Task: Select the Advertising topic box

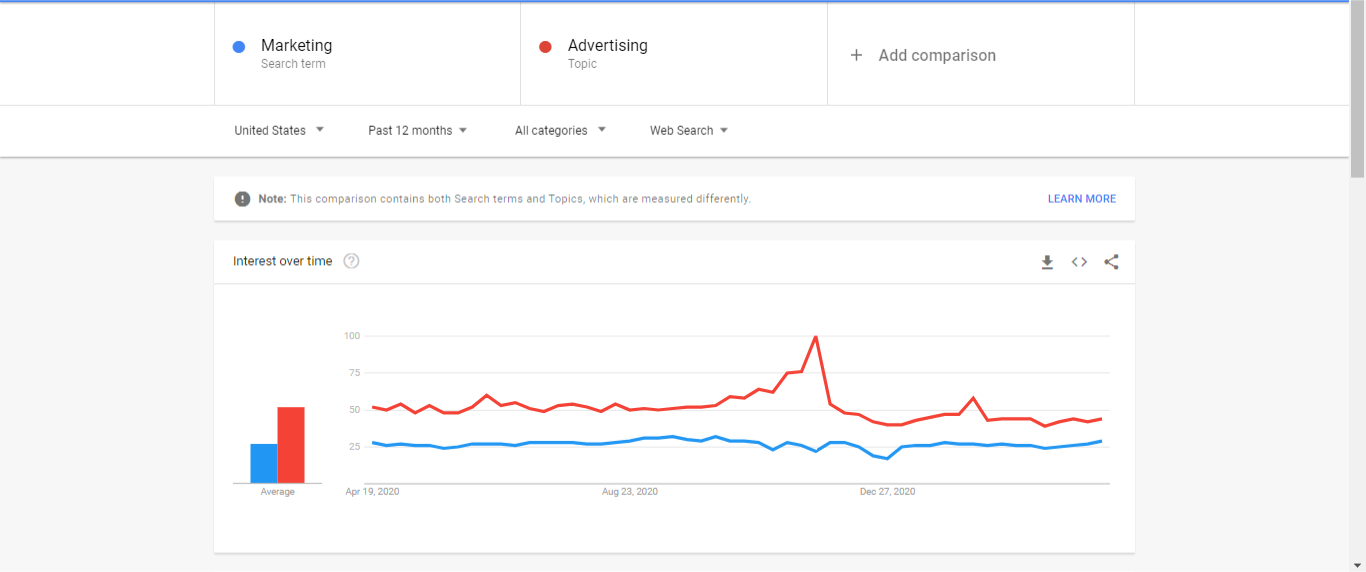Action: (673, 54)
